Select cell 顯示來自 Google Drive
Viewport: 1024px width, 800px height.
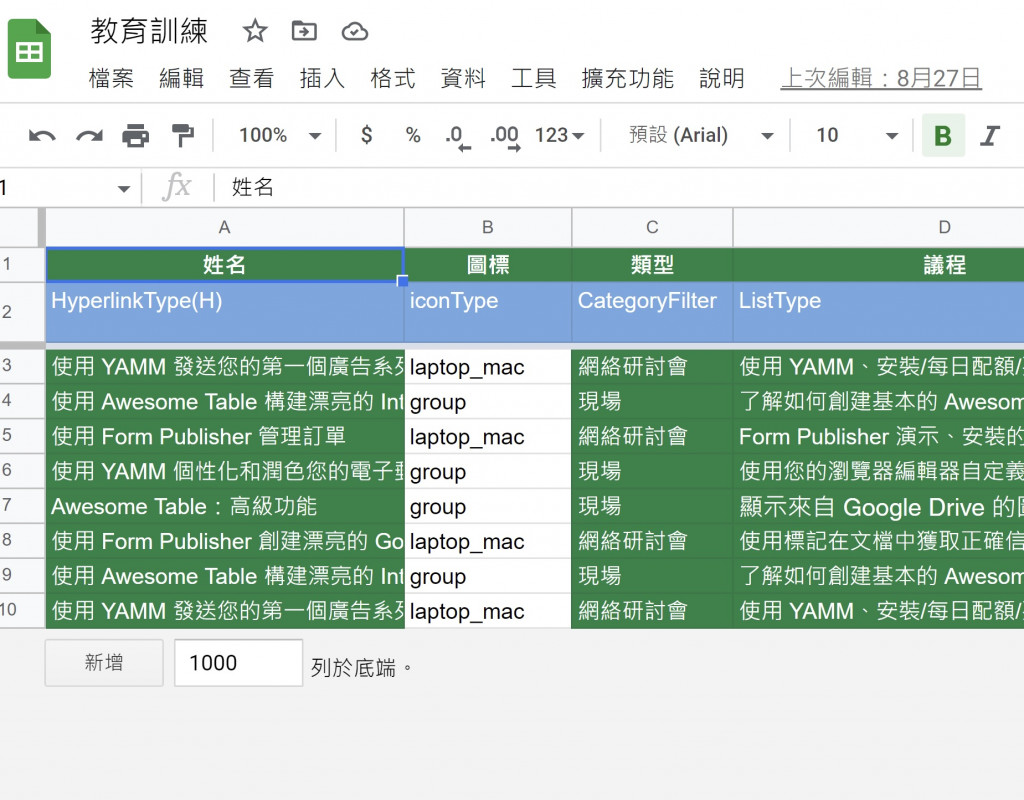(x=878, y=505)
